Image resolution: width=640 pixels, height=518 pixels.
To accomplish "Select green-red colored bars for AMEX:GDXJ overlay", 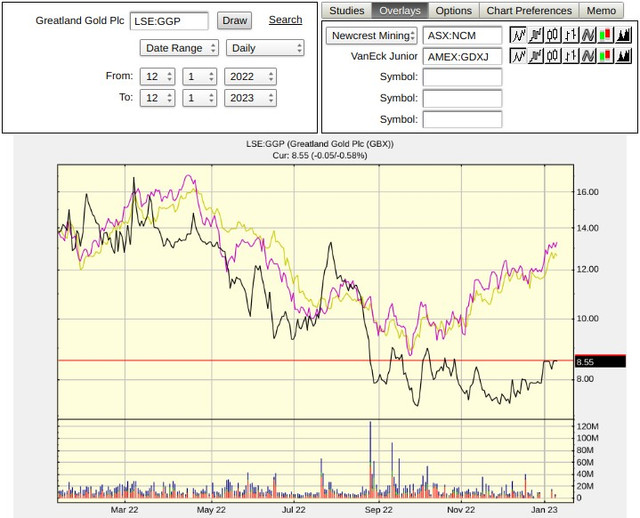I will point(606,56).
